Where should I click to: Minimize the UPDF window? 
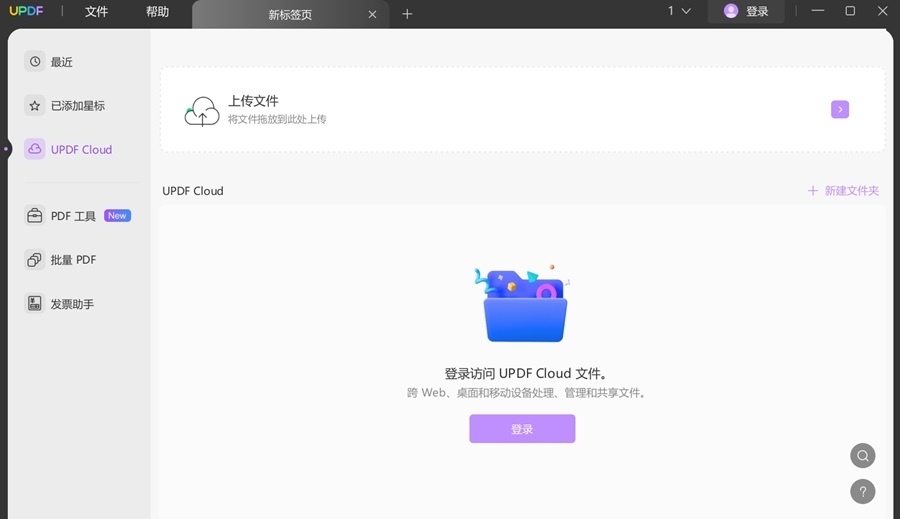point(818,11)
